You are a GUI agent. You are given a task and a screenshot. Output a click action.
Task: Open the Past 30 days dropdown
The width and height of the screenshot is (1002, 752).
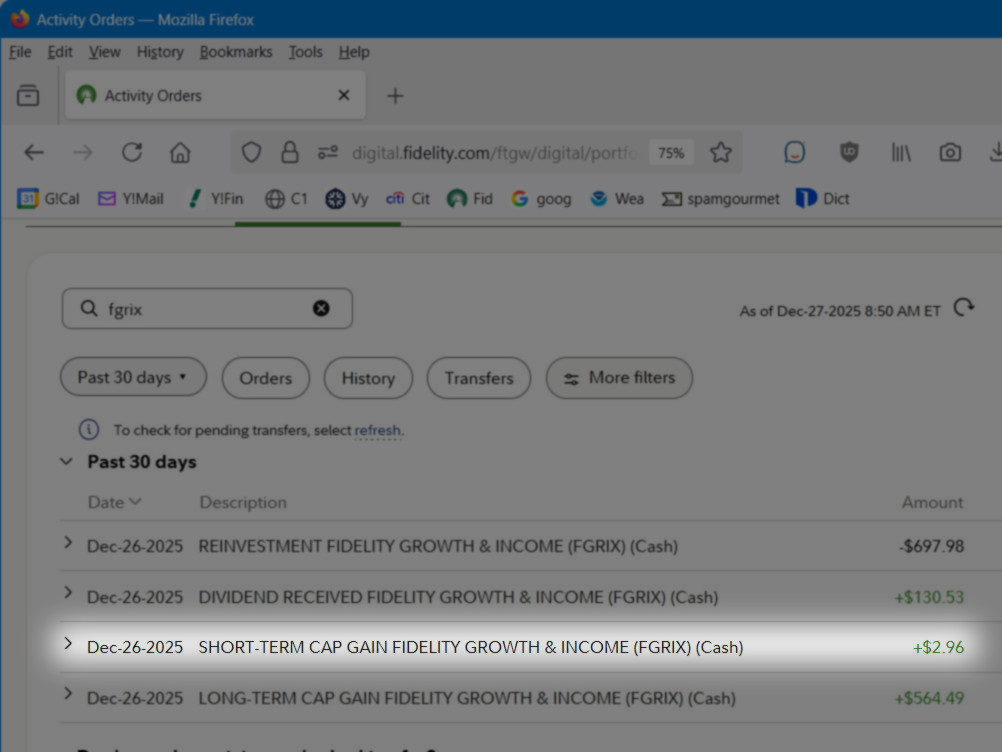133,377
